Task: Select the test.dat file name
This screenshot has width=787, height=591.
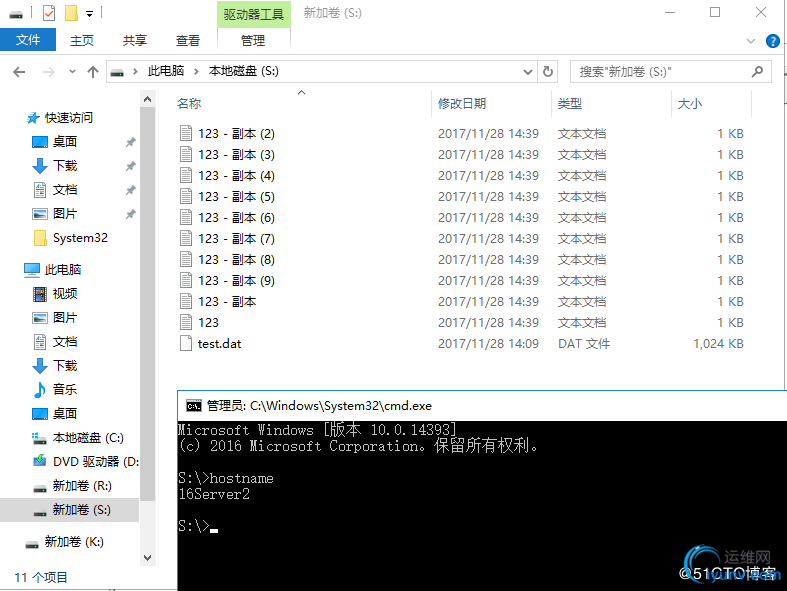Action: pyautogui.click(x=219, y=344)
